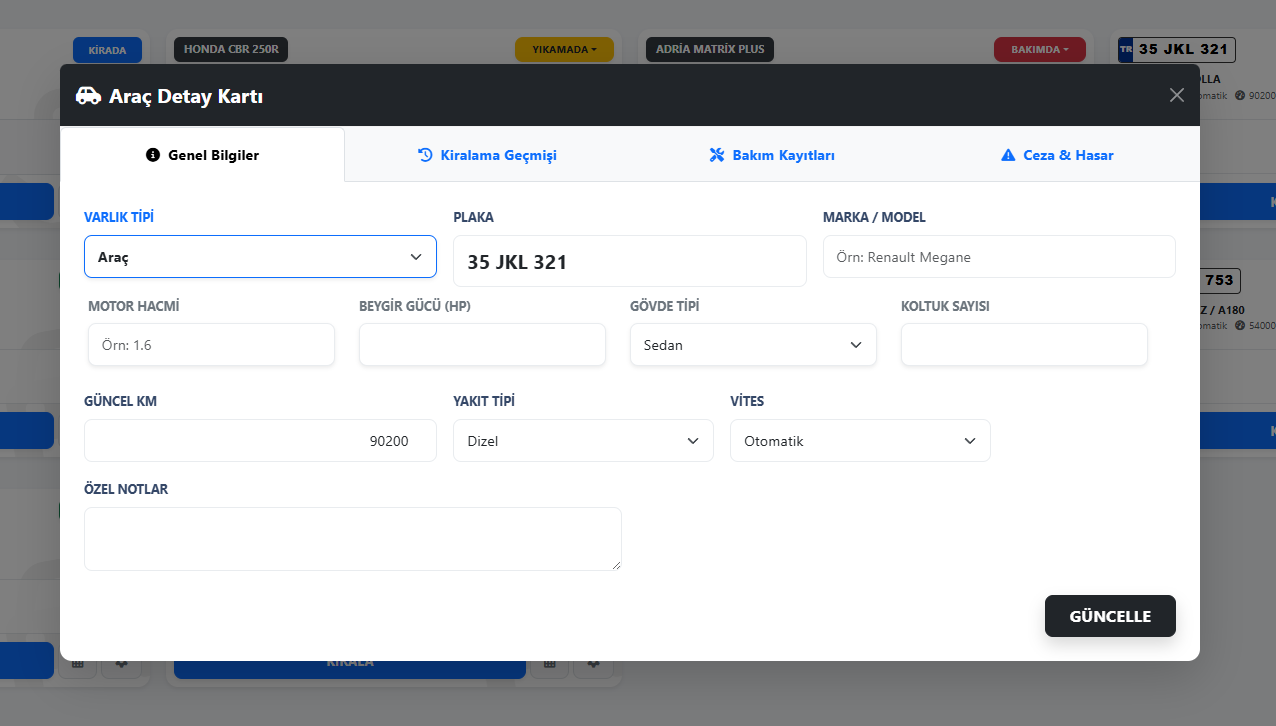1276x726 pixels.
Task: Switch to Kiralama Geçmişi tab
Action: pyautogui.click(x=487, y=155)
